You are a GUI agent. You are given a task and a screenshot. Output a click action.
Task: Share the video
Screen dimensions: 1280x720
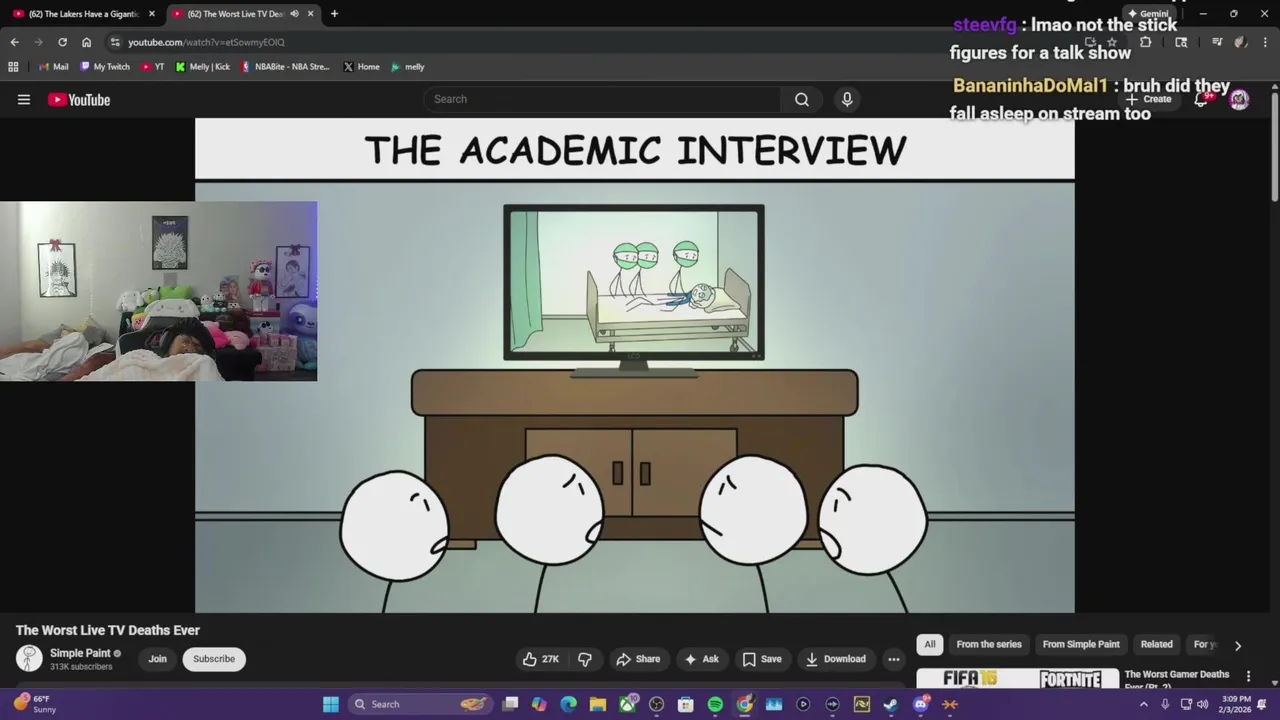[638, 659]
